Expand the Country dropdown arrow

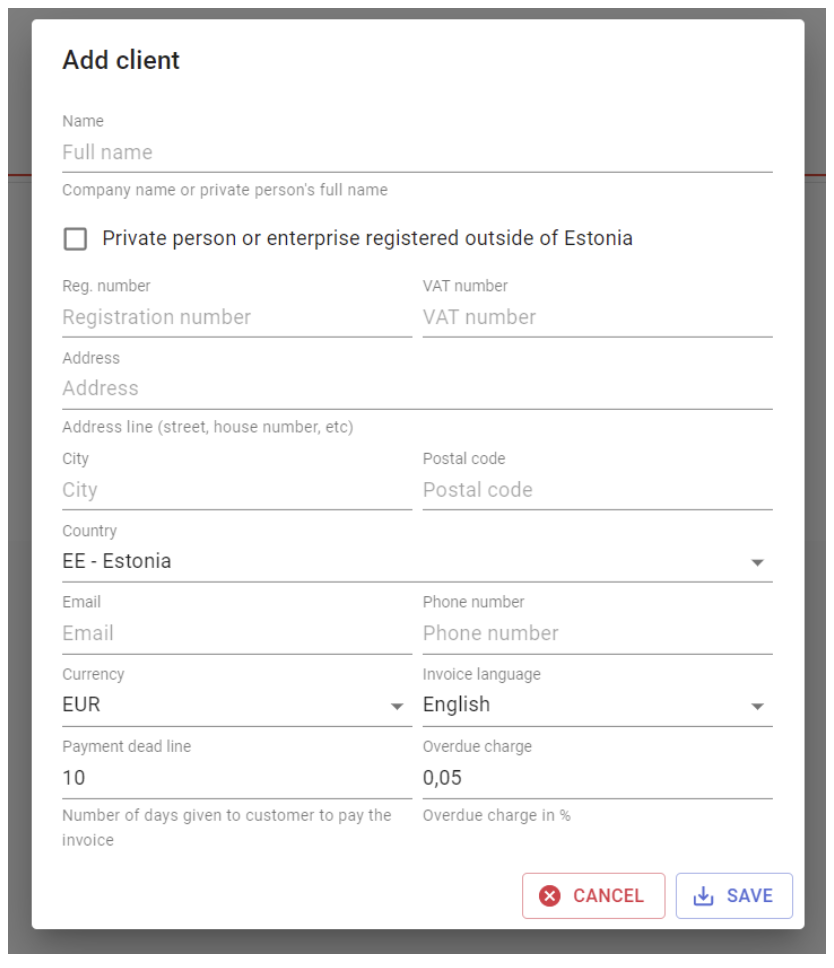click(757, 562)
